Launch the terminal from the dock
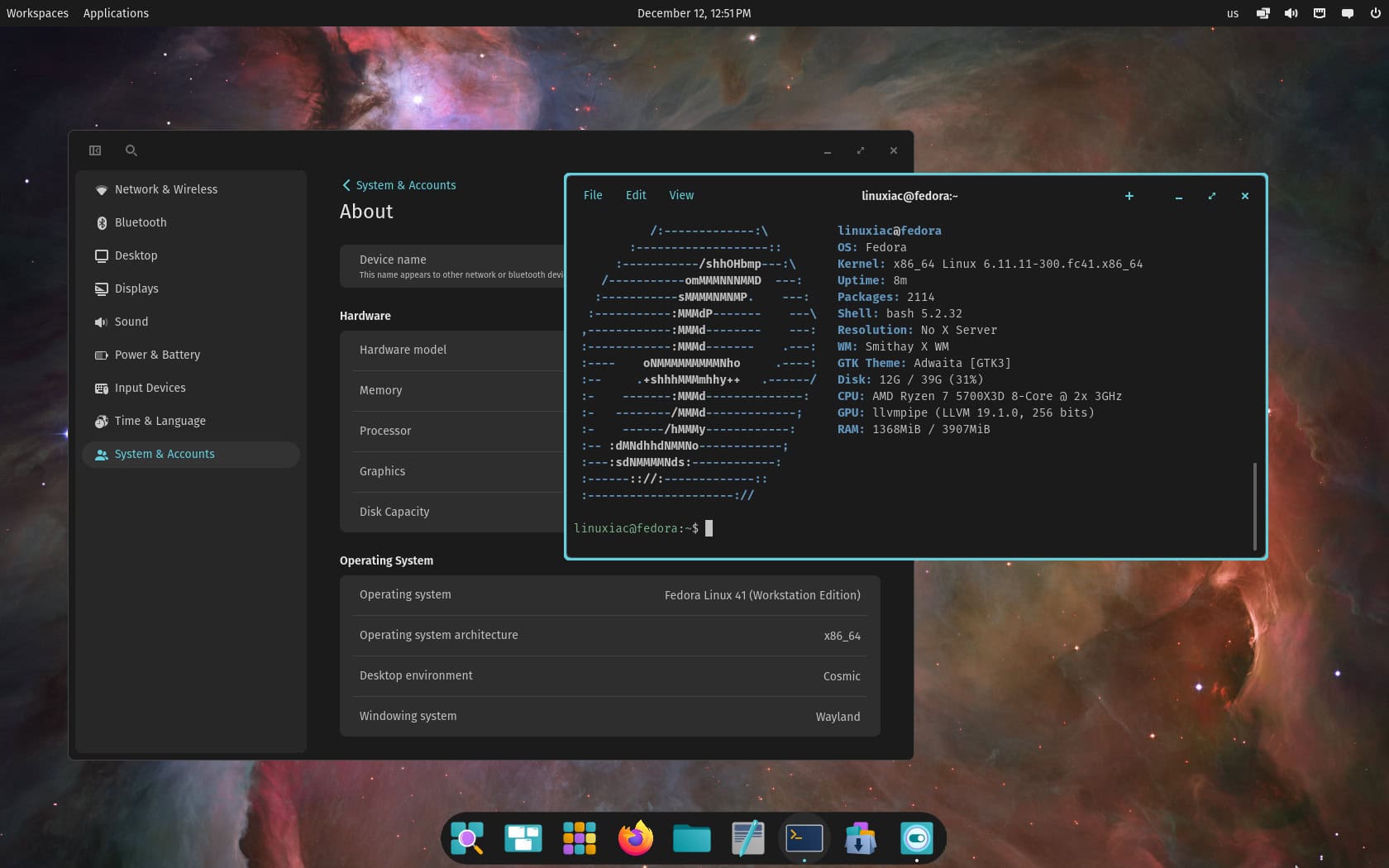The height and width of the screenshot is (868, 1389). tap(804, 838)
